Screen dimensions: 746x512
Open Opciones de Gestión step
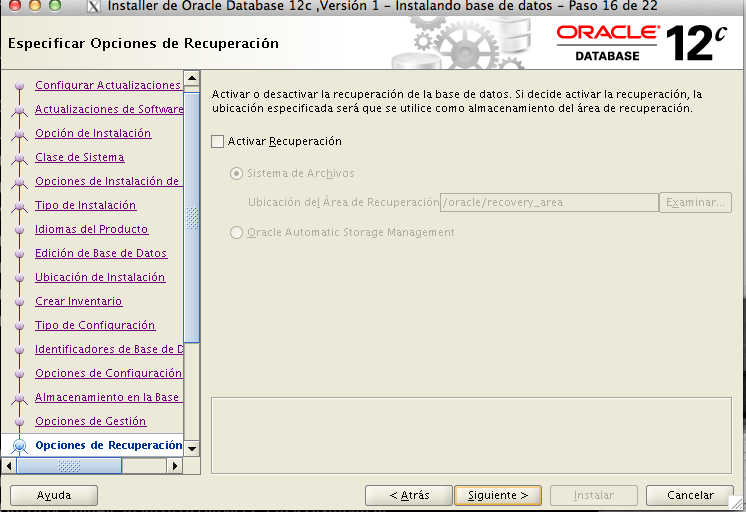point(91,422)
